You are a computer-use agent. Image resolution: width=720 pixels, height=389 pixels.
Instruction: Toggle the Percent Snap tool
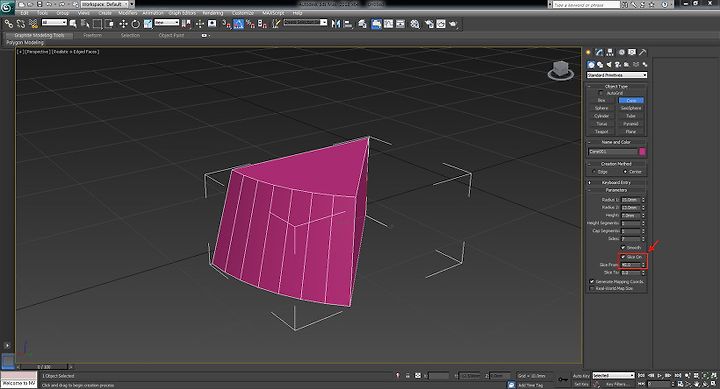click(250, 24)
